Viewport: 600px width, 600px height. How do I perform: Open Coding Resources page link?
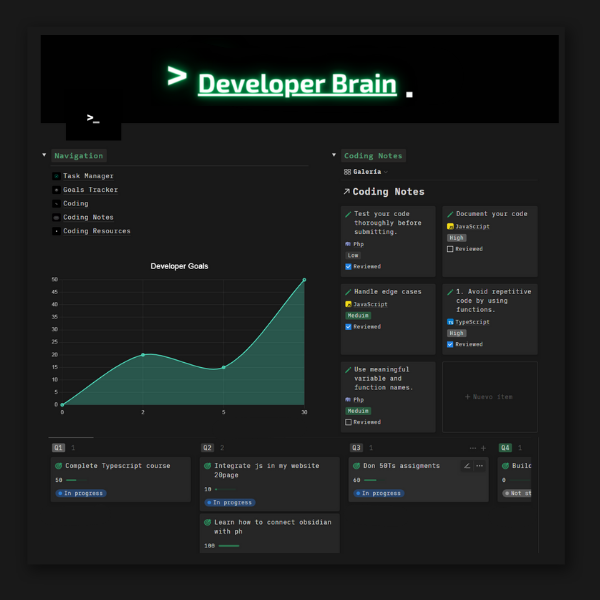pos(96,231)
